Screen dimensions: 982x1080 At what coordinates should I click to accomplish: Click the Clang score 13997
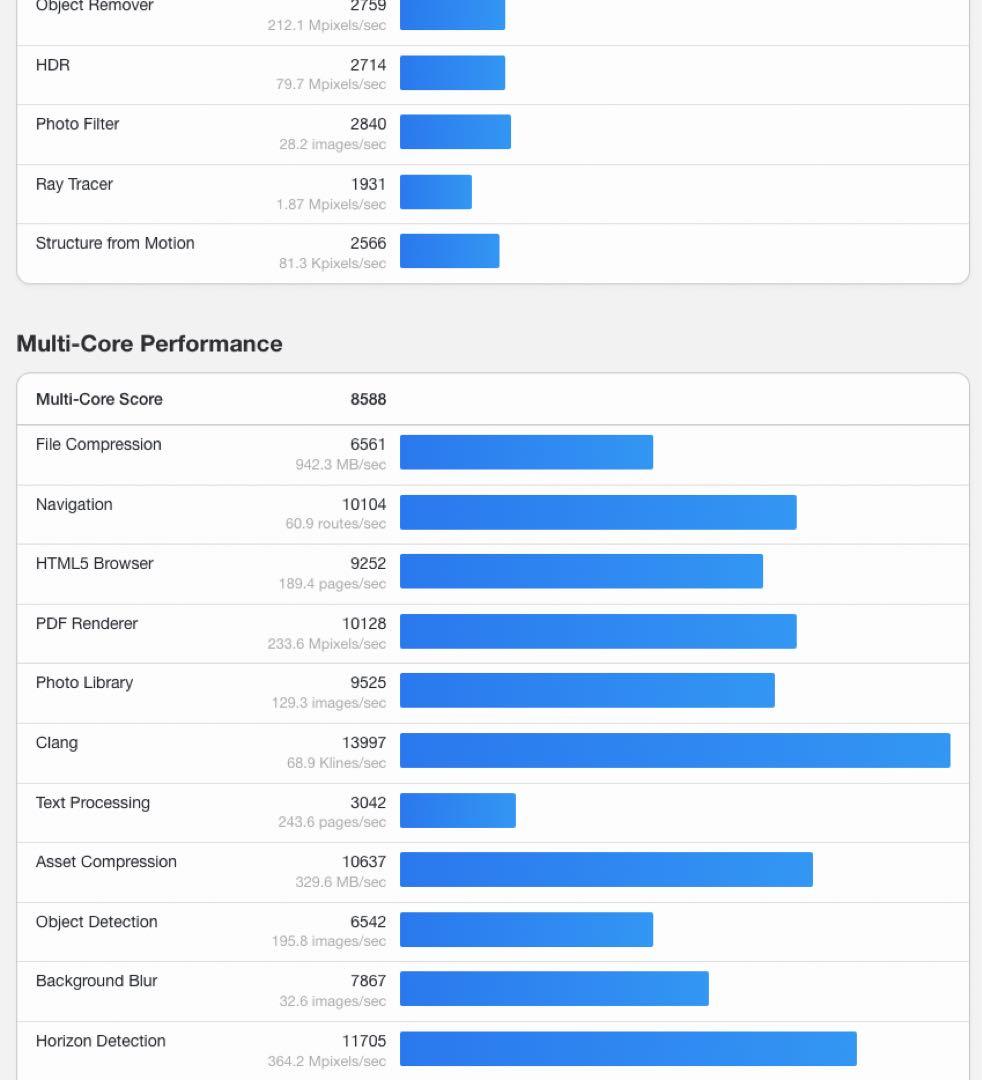pyautogui.click(x=364, y=743)
